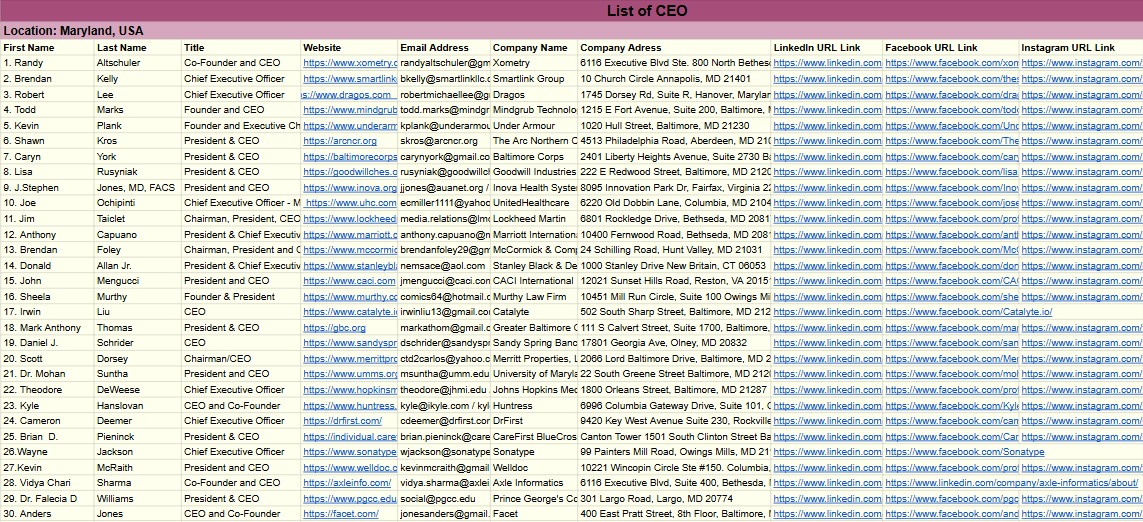Image resolution: width=1143 pixels, height=522 pixels.
Task: Select the First Name header cell
Action: [47, 47]
